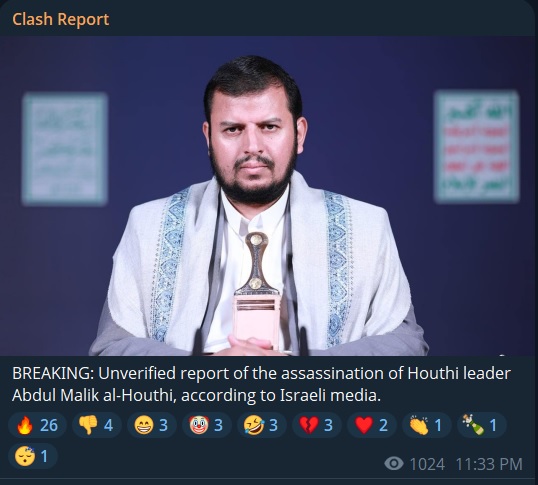Open the Clash Report channel name
The height and width of the screenshot is (485, 538).
coord(61,19)
